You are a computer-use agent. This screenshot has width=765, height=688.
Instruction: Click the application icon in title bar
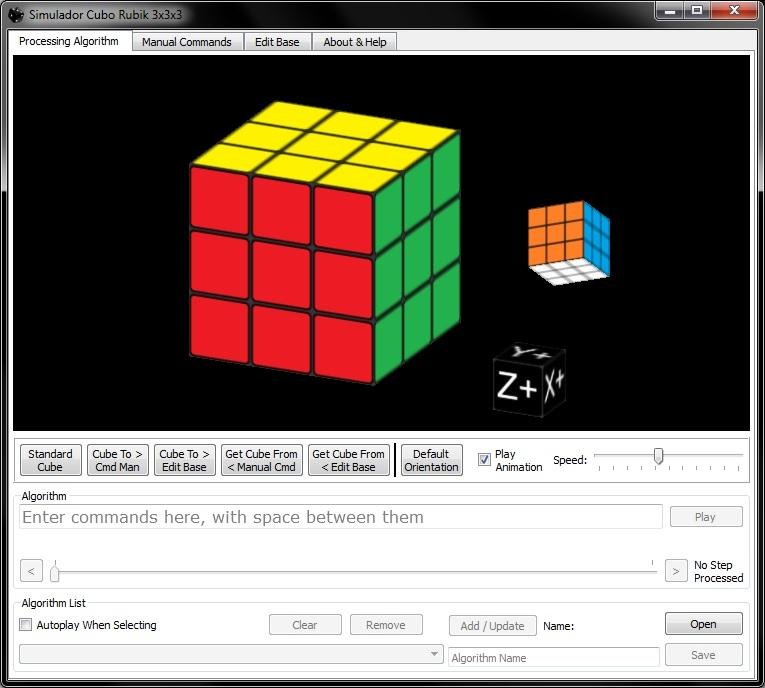coord(16,15)
